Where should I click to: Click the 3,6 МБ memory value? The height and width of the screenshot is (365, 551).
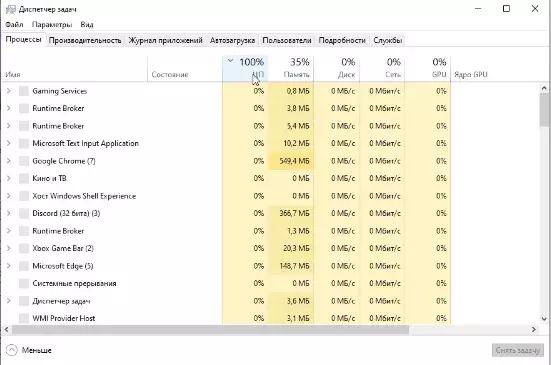pos(298,301)
